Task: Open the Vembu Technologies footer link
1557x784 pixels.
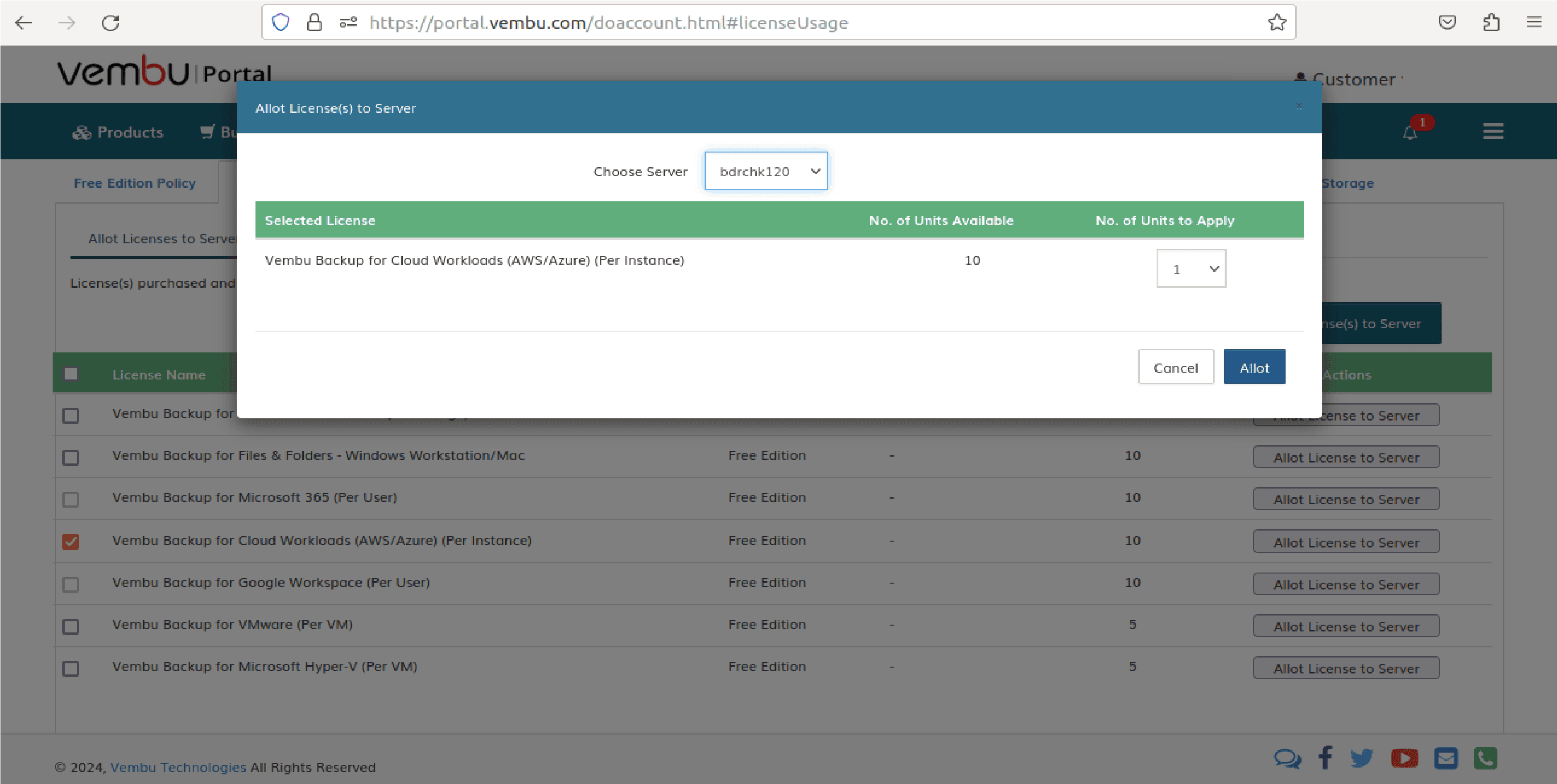Action: (178, 767)
